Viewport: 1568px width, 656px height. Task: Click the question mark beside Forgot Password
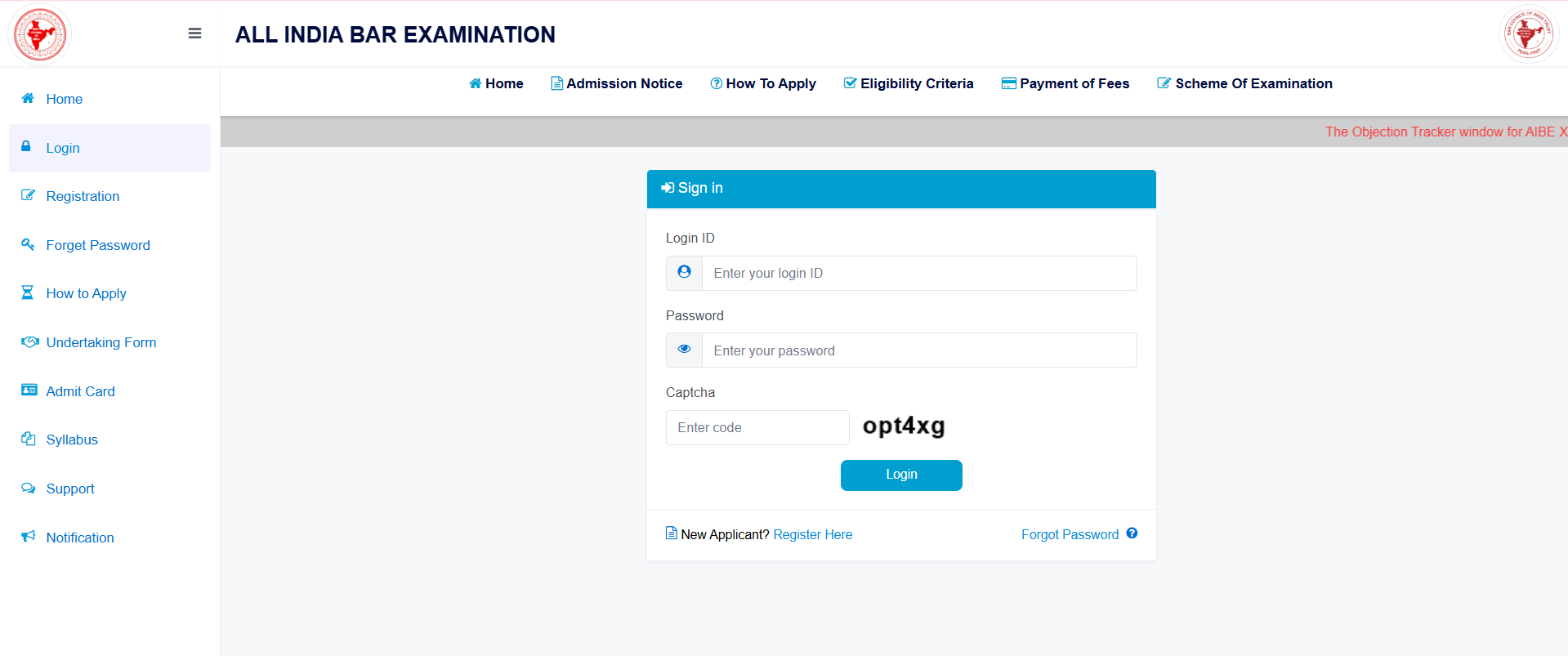coord(1132,533)
